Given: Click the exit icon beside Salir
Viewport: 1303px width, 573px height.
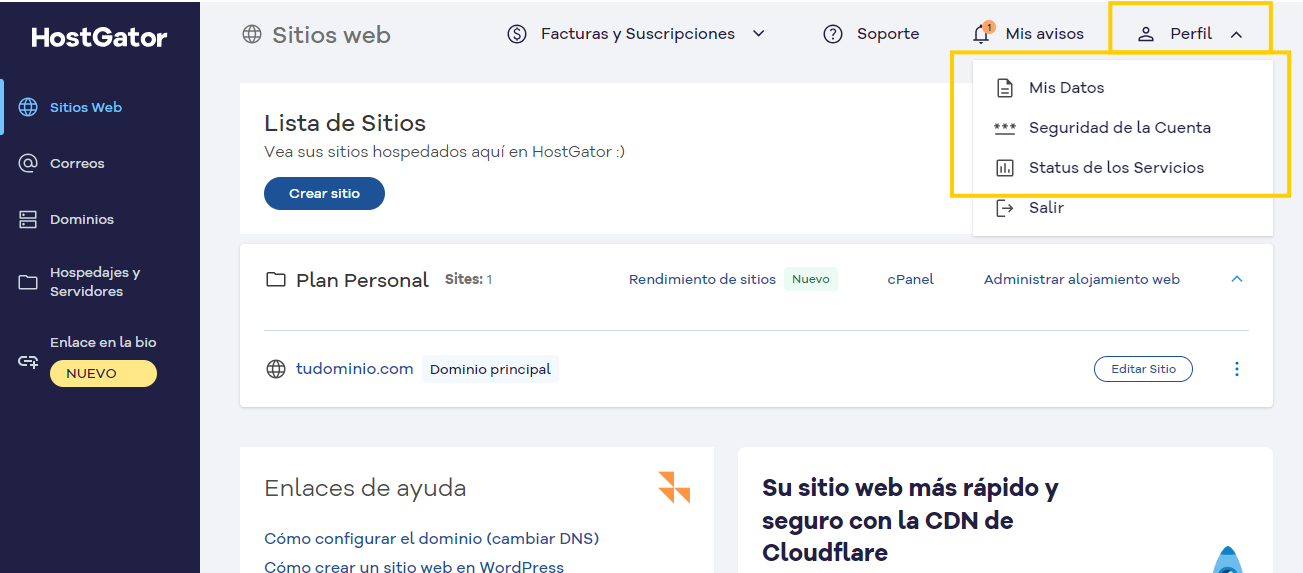Looking at the screenshot, I should click(1005, 208).
